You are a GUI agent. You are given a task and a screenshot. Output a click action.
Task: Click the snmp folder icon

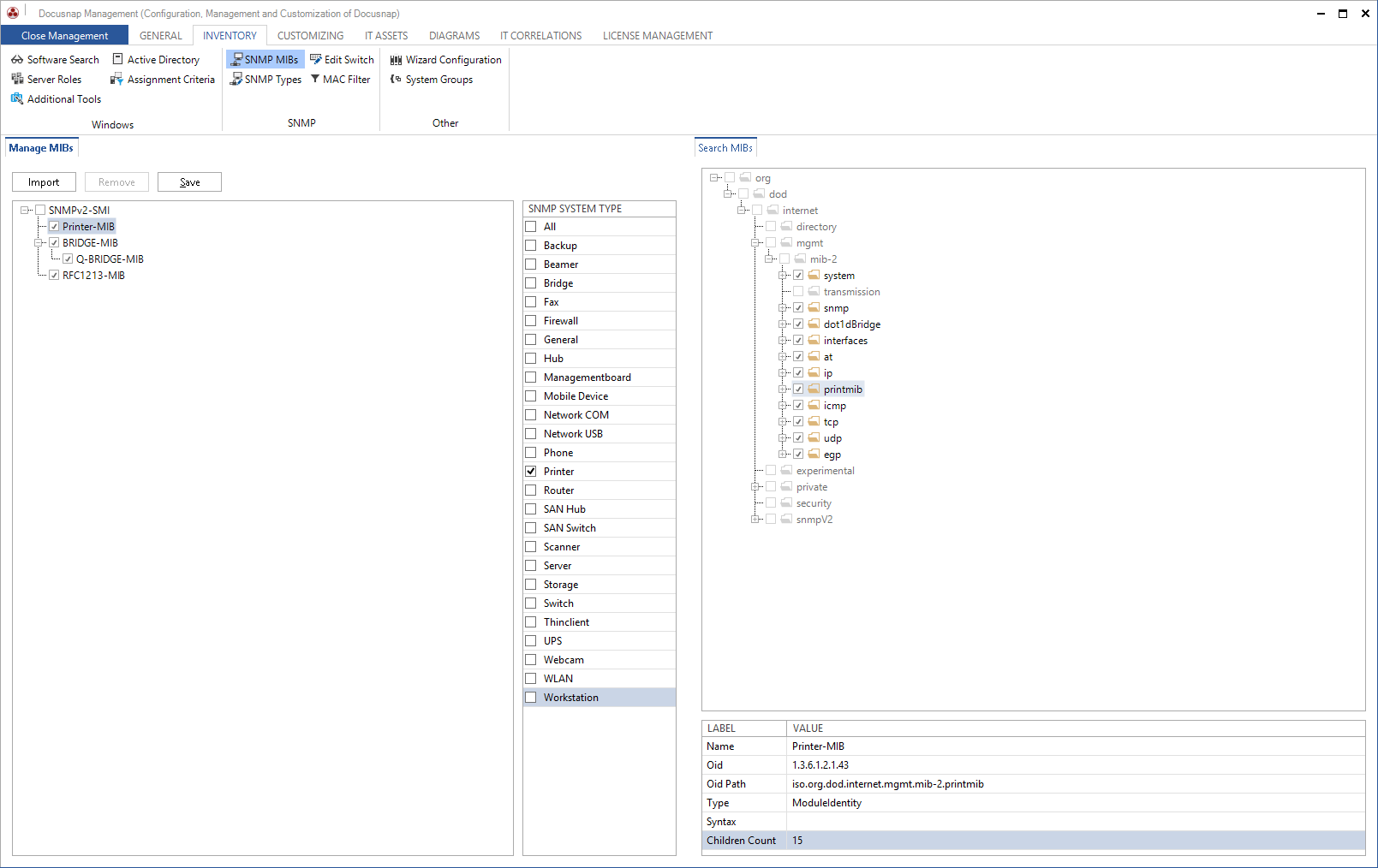click(814, 307)
